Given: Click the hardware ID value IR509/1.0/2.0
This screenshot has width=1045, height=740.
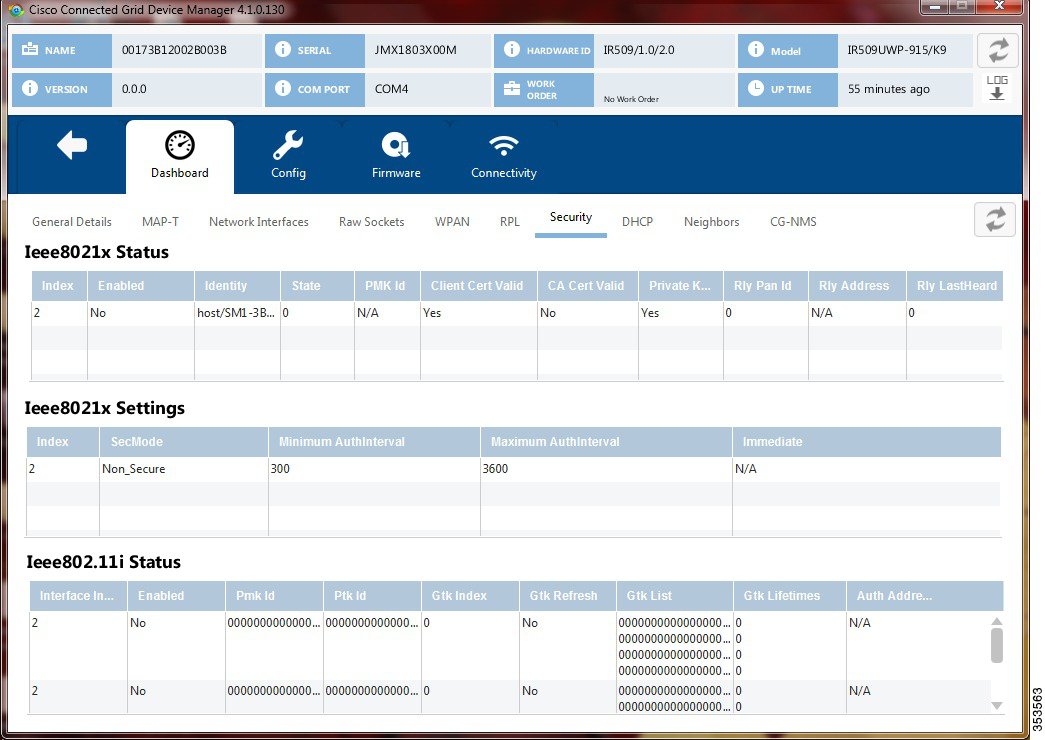Looking at the screenshot, I should tap(638, 50).
